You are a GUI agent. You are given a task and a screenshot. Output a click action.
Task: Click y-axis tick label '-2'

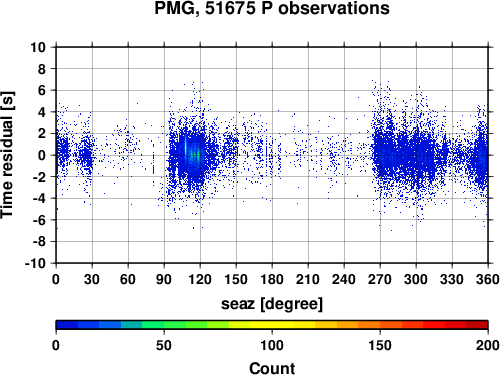pyautogui.click(x=39, y=177)
